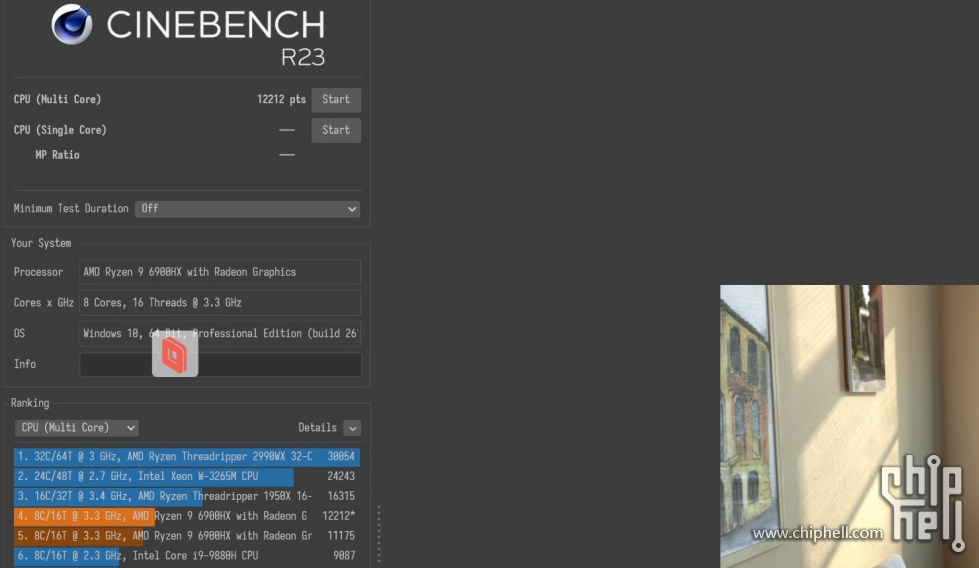Open the CPU (Multi Core) ranking dropdown
The image size is (979, 568).
click(x=77, y=428)
